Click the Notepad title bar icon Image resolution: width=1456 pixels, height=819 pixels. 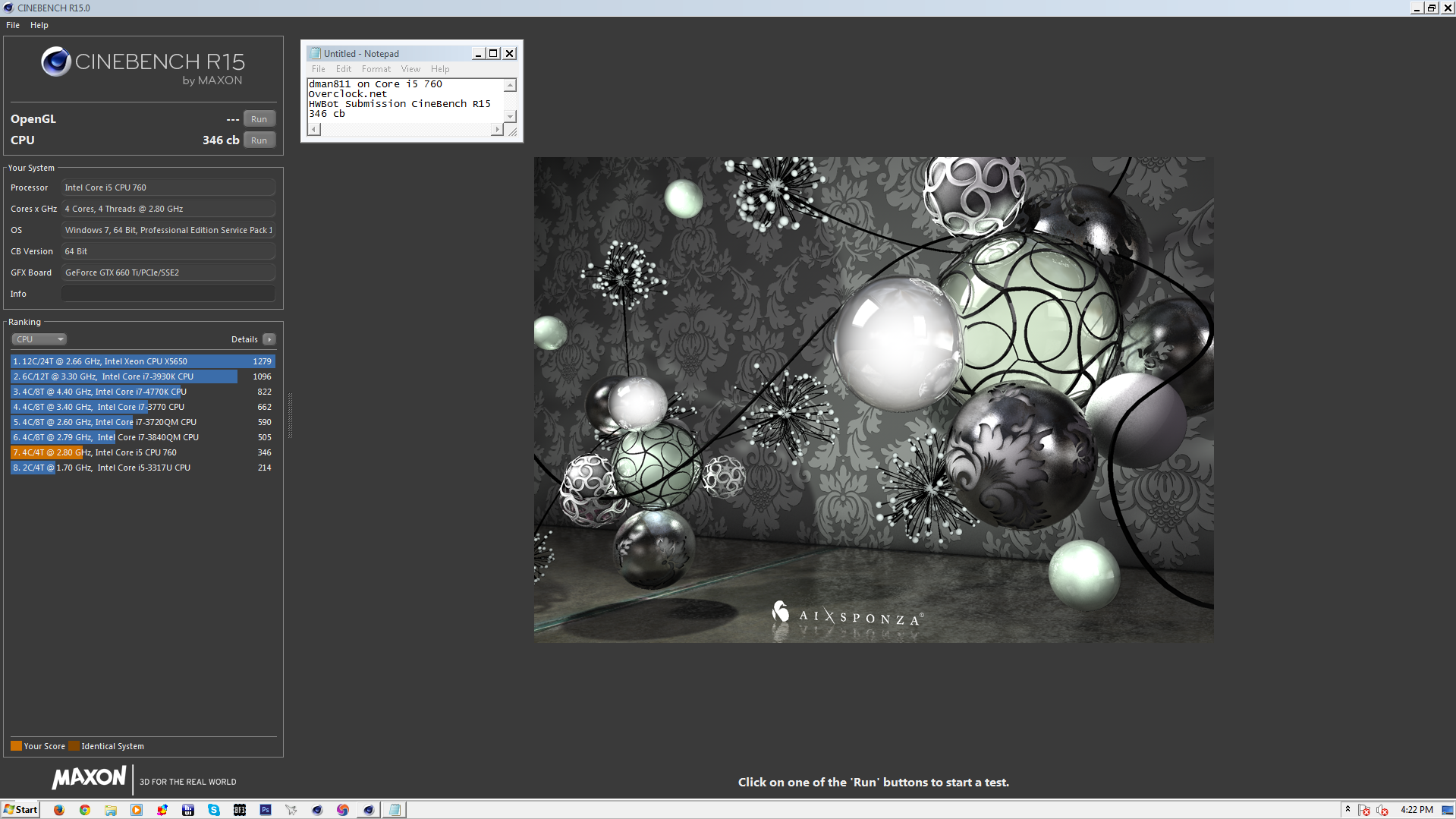(316, 54)
